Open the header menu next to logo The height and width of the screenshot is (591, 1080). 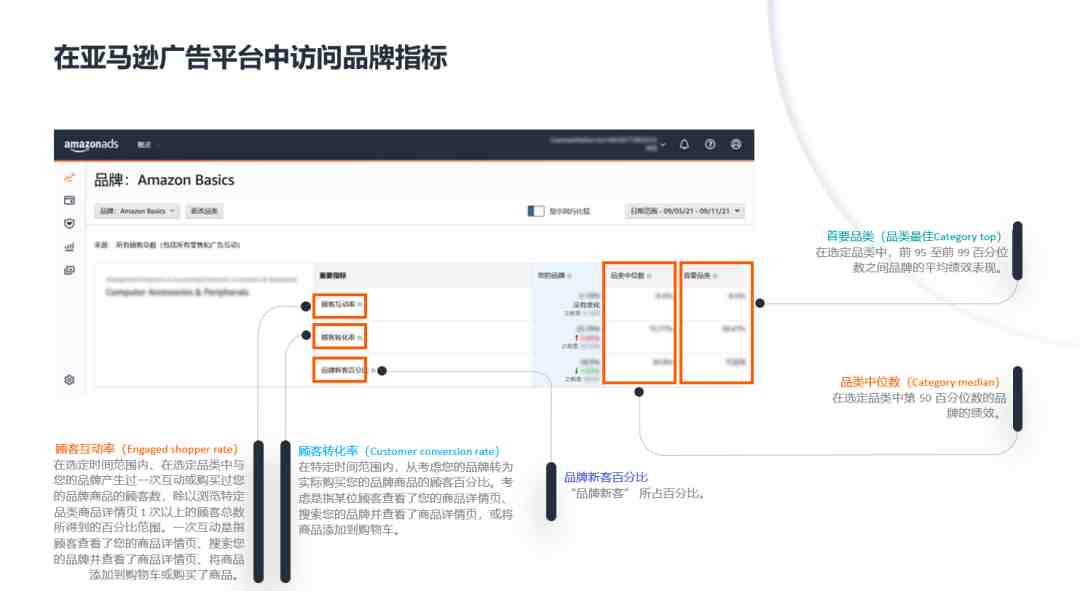tap(146, 145)
